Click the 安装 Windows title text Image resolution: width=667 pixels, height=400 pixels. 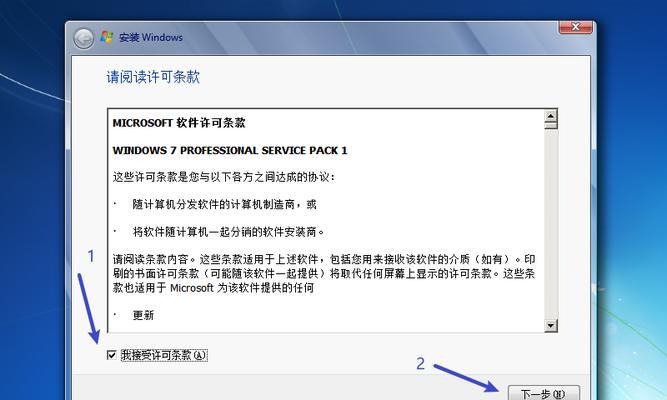pyautogui.click(x=151, y=37)
